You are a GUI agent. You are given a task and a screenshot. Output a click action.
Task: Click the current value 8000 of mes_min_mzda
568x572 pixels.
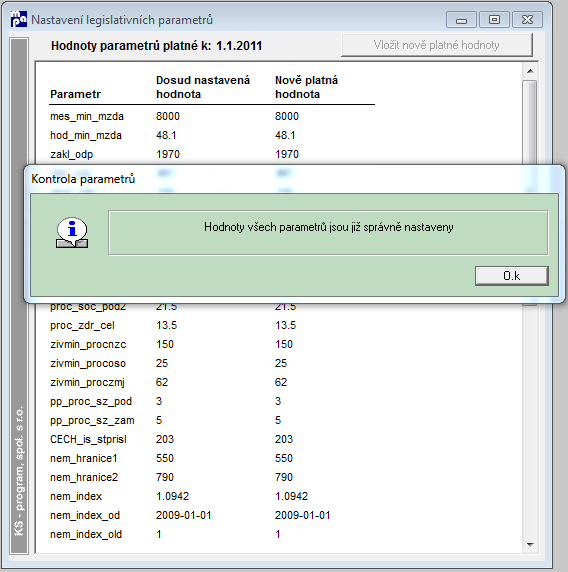pos(168,116)
